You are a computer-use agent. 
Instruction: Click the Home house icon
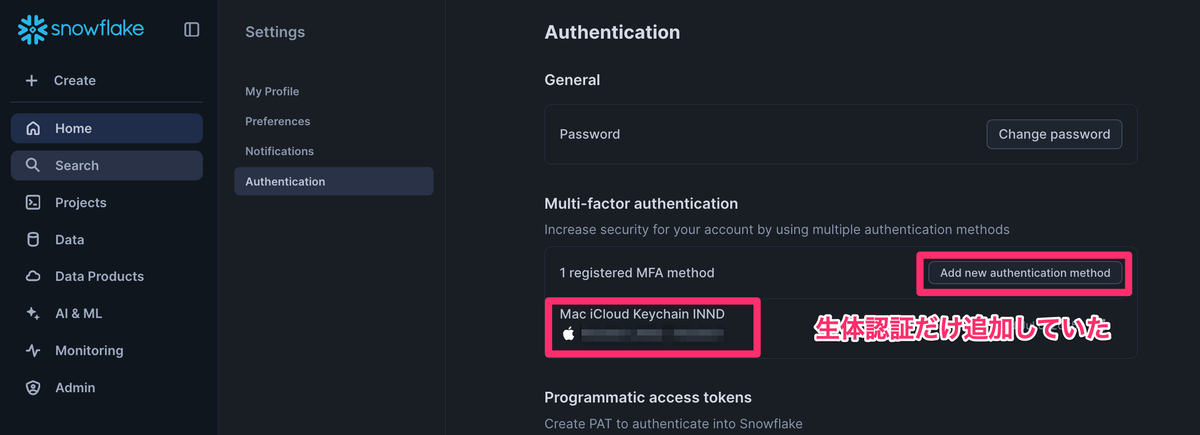pos(33,128)
